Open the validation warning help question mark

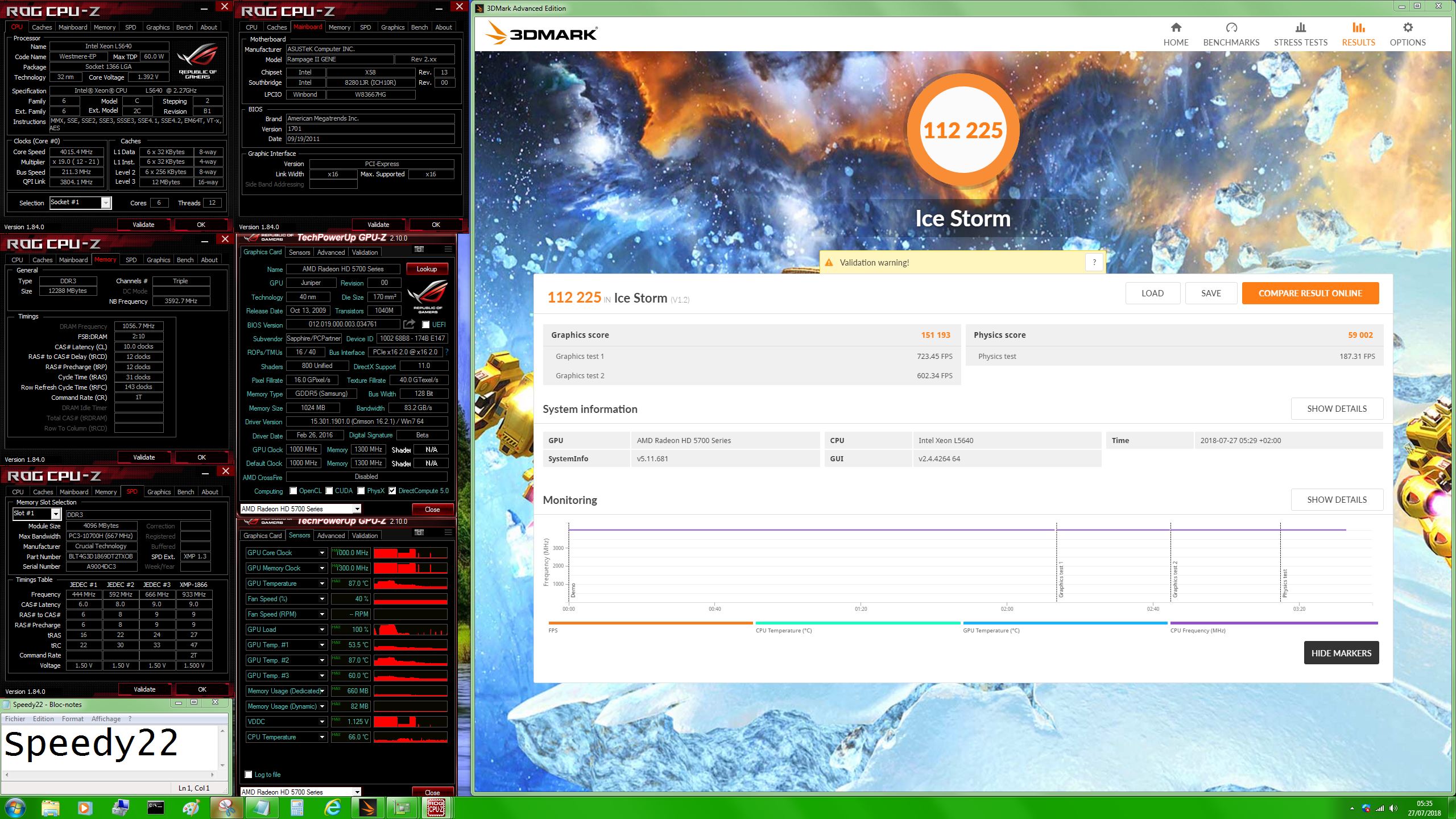(x=1094, y=262)
